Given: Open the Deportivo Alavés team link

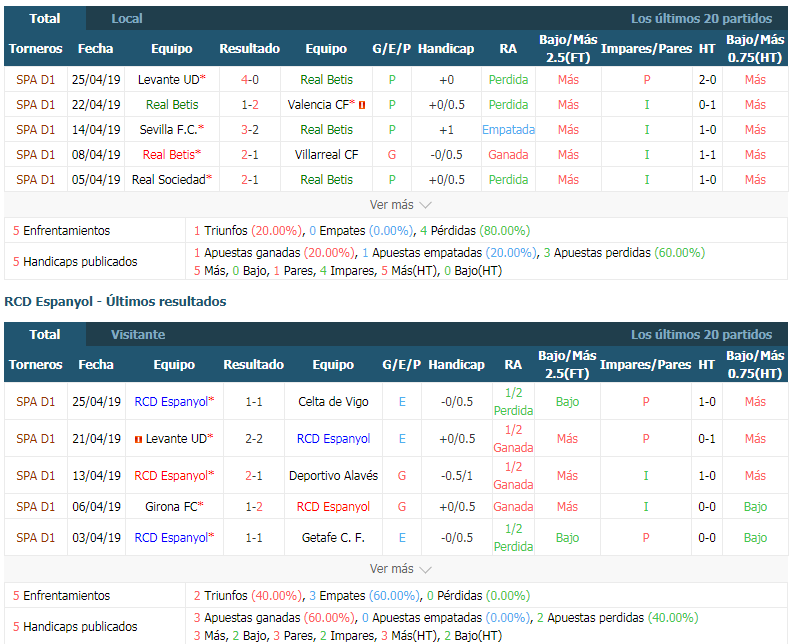Looking at the screenshot, I should click(x=333, y=476).
